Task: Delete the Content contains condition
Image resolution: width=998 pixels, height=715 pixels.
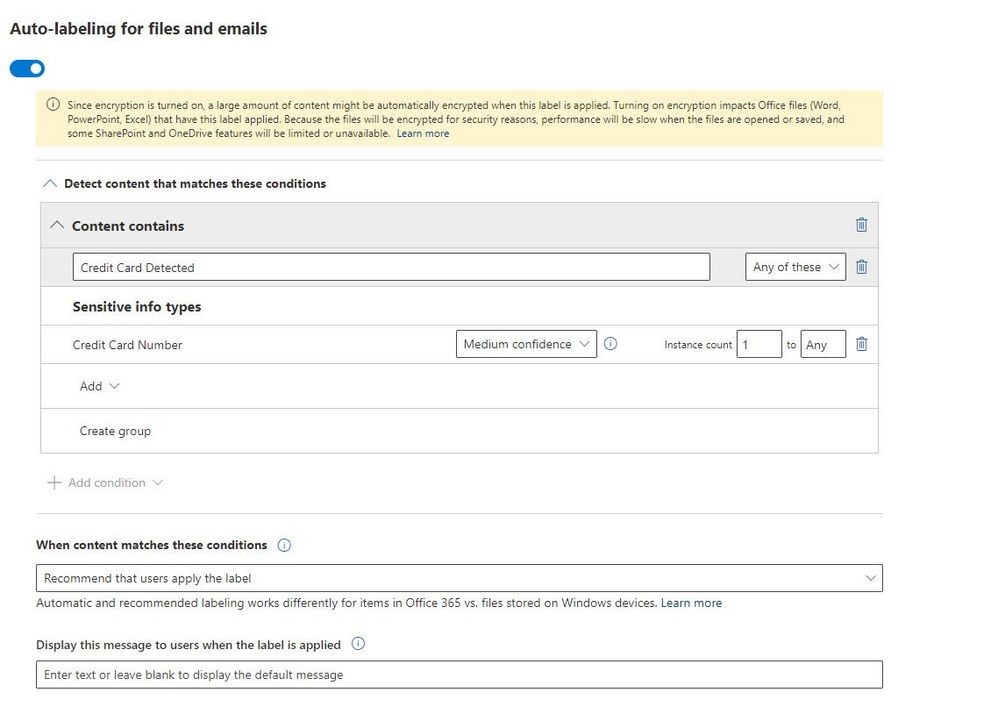Action: pos(861,225)
